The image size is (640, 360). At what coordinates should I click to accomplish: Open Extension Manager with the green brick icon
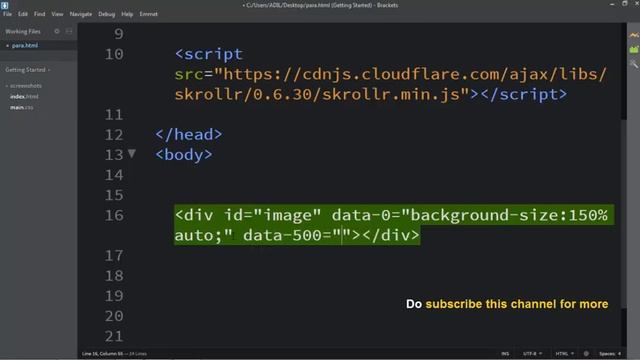(x=633, y=49)
